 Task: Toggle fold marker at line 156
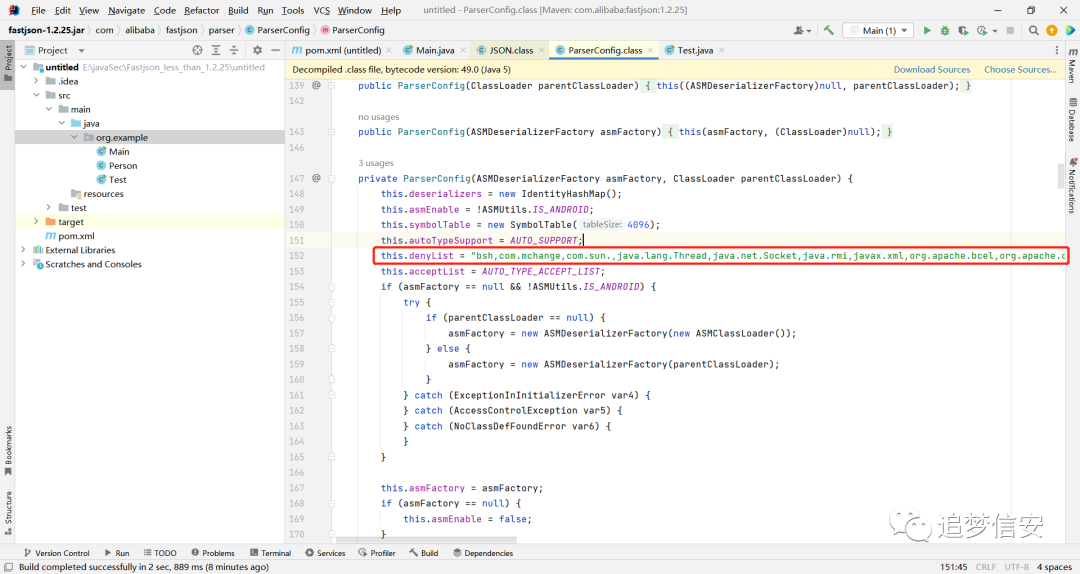(331, 318)
